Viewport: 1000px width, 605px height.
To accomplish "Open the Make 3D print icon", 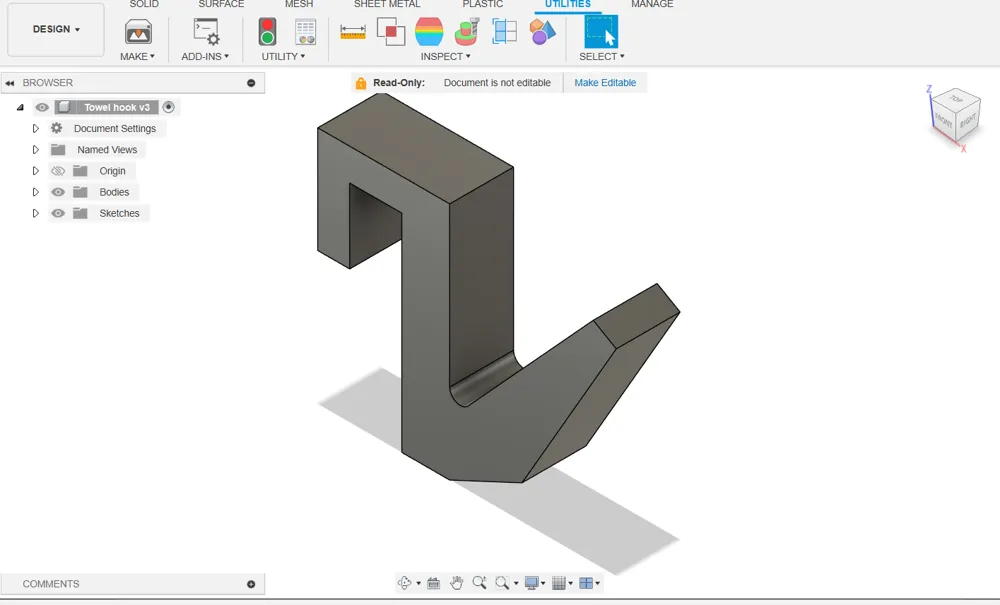I will (138, 32).
